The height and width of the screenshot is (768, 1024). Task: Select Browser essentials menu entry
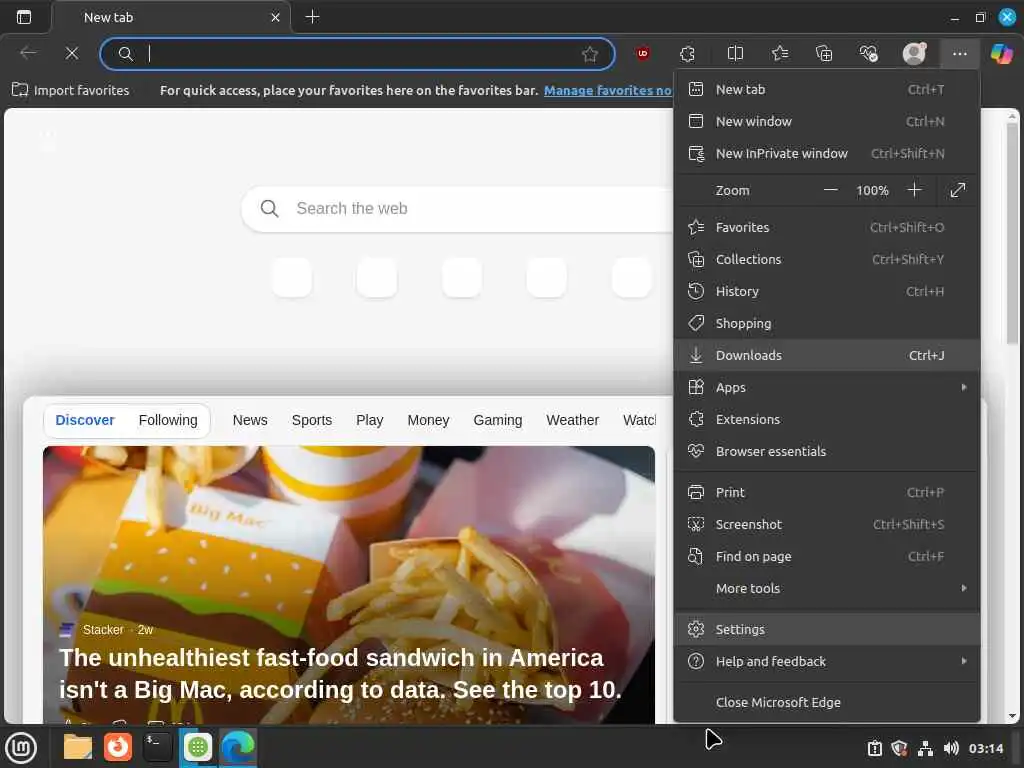(x=827, y=451)
